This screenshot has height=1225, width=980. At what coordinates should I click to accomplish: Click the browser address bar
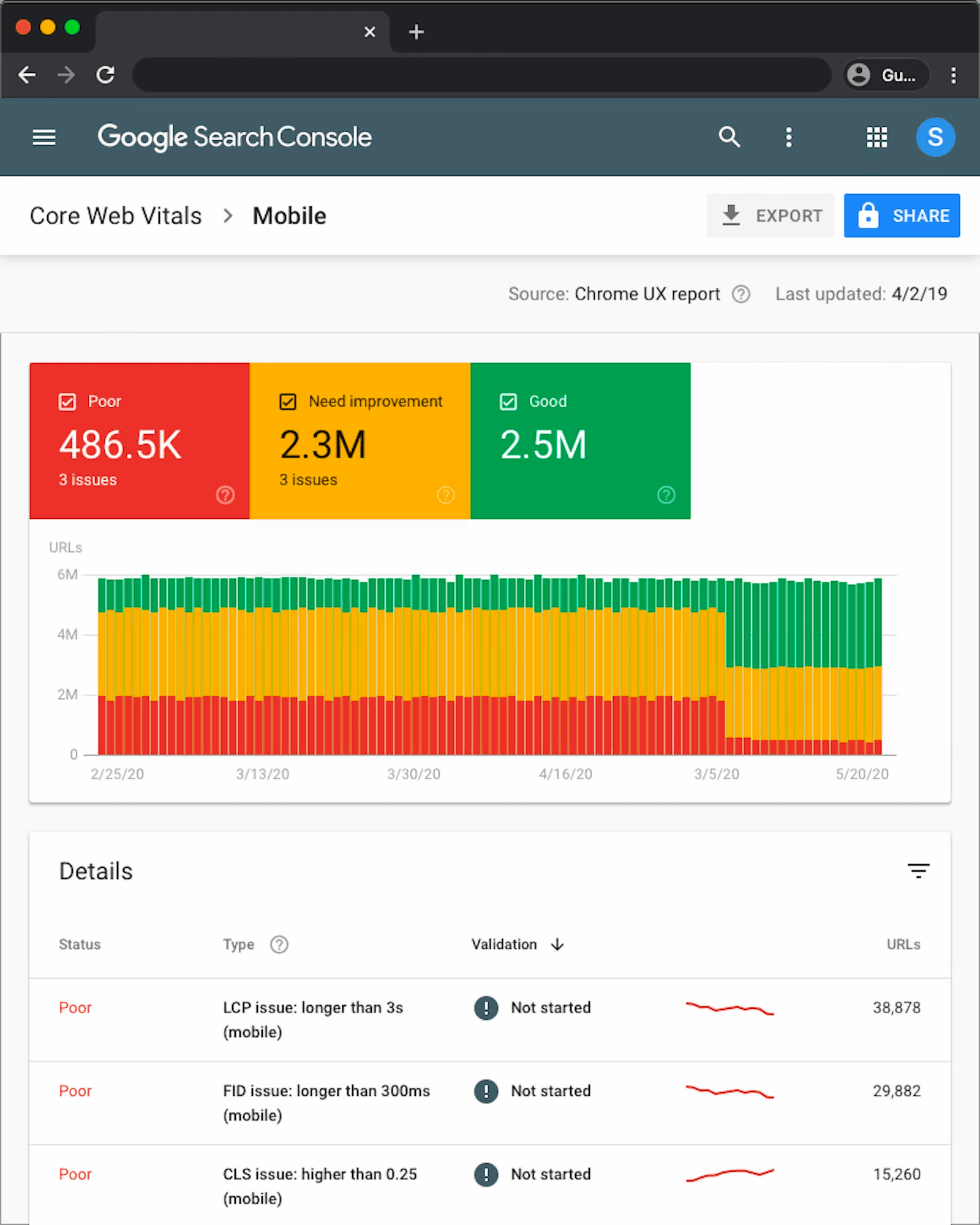484,75
